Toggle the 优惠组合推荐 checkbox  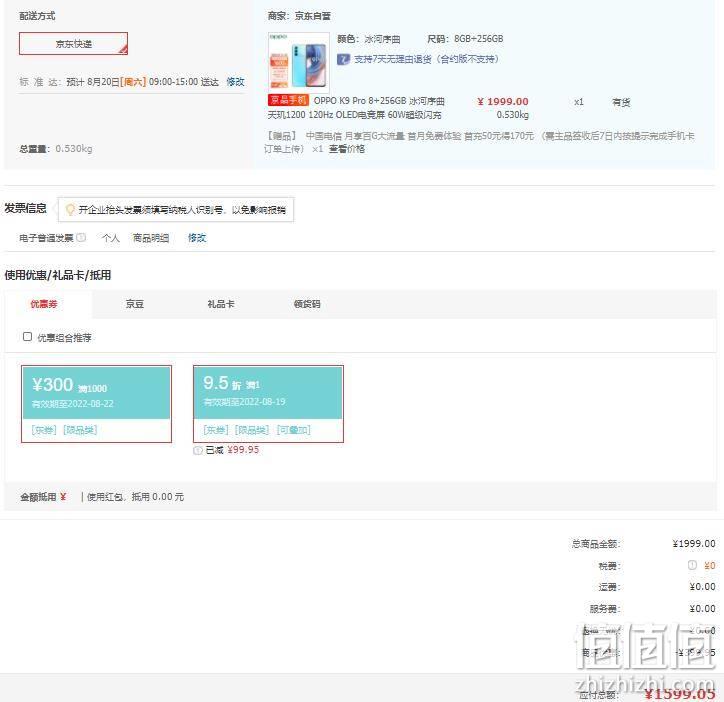pyautogui.click(x=27, y=337)
